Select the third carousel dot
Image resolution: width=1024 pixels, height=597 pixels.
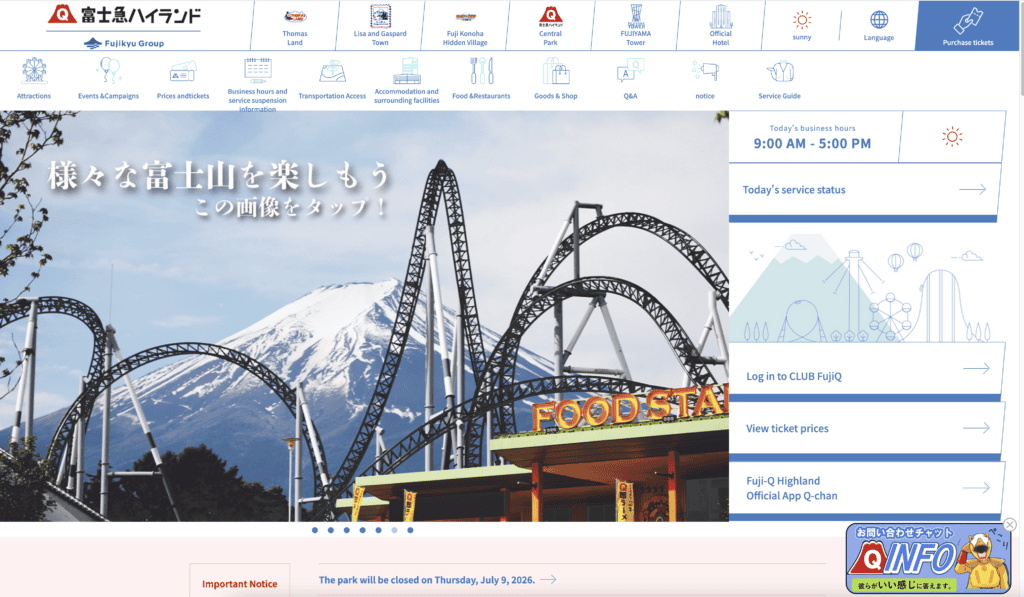pyautogui.click(x=347, y=530)
